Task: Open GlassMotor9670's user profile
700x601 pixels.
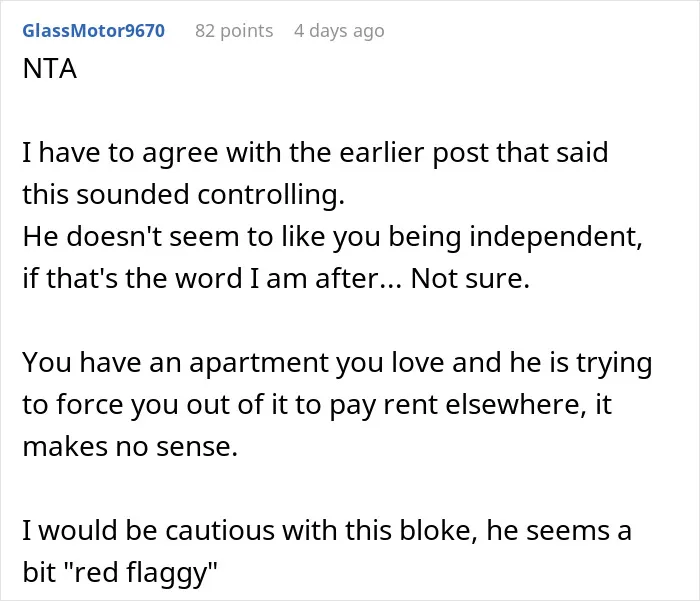Action: [94, 31]
